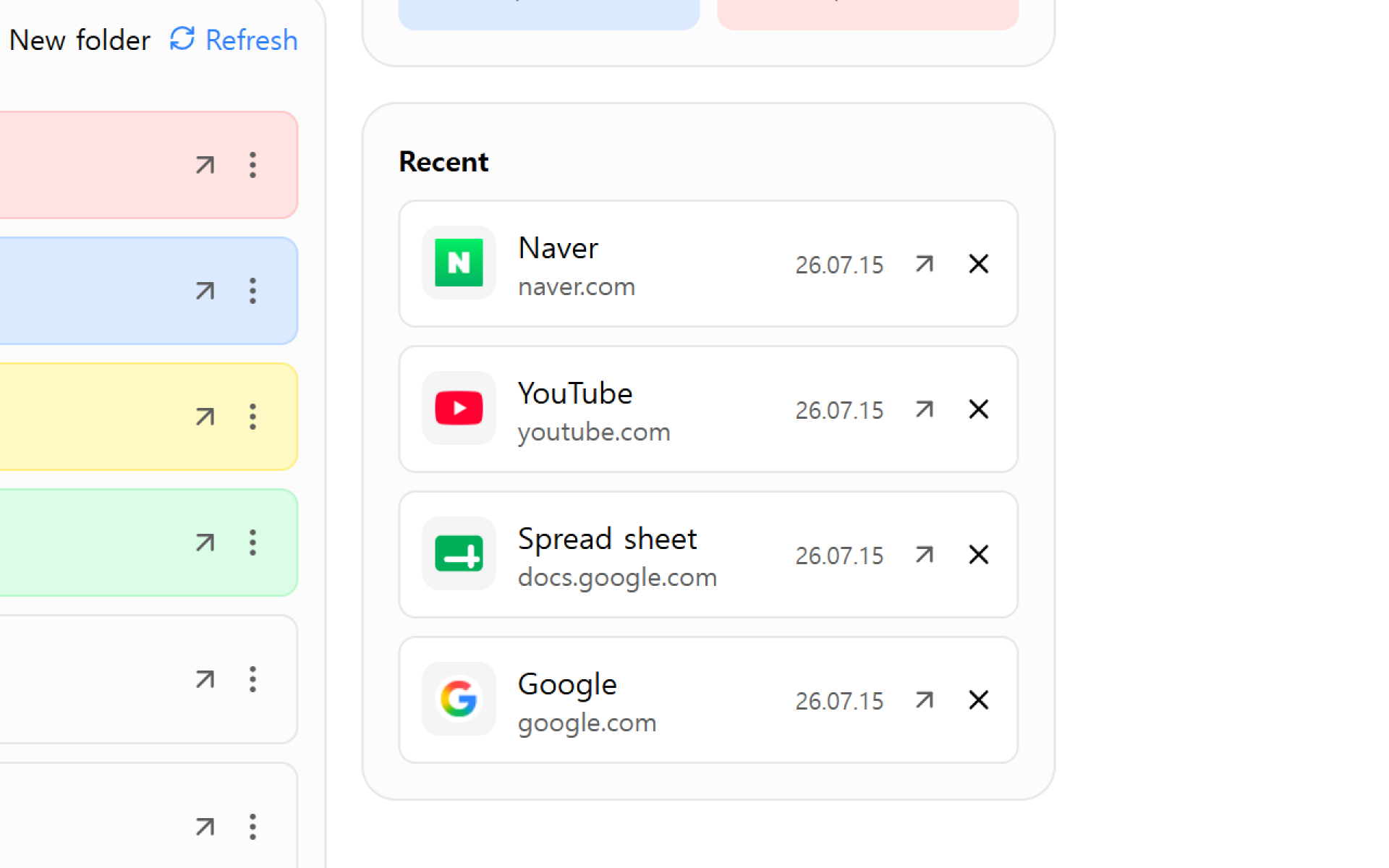Open the Naver site arrow icon

(x=924, y=264)
